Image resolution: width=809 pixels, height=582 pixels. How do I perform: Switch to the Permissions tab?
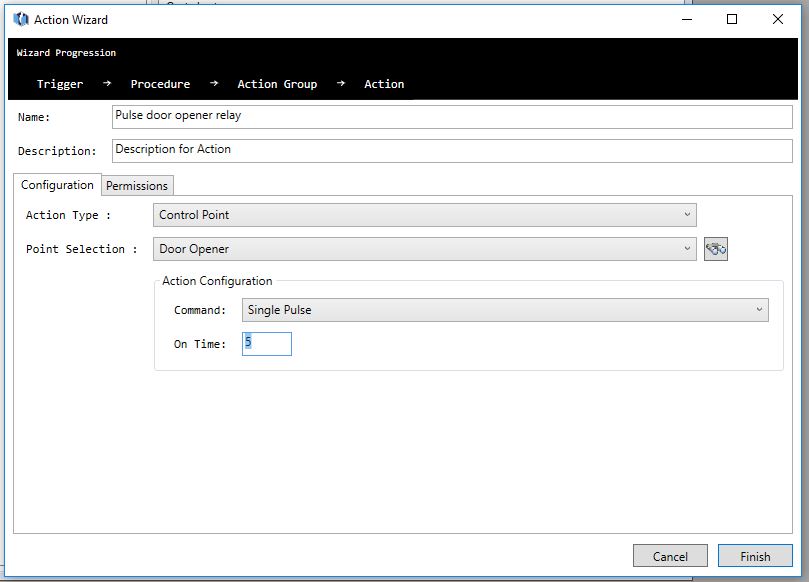pos(137,186)
